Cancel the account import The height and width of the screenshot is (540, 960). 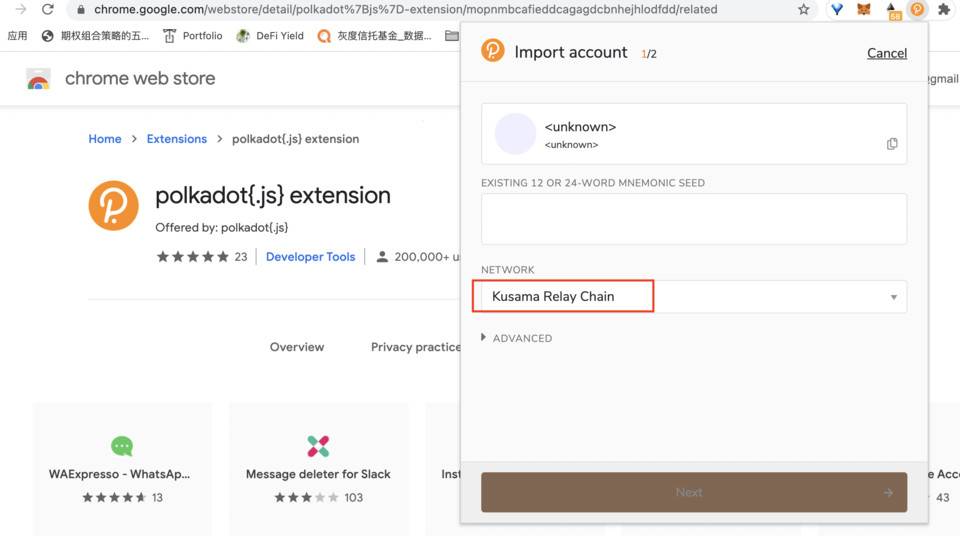[x=887, y=53]
